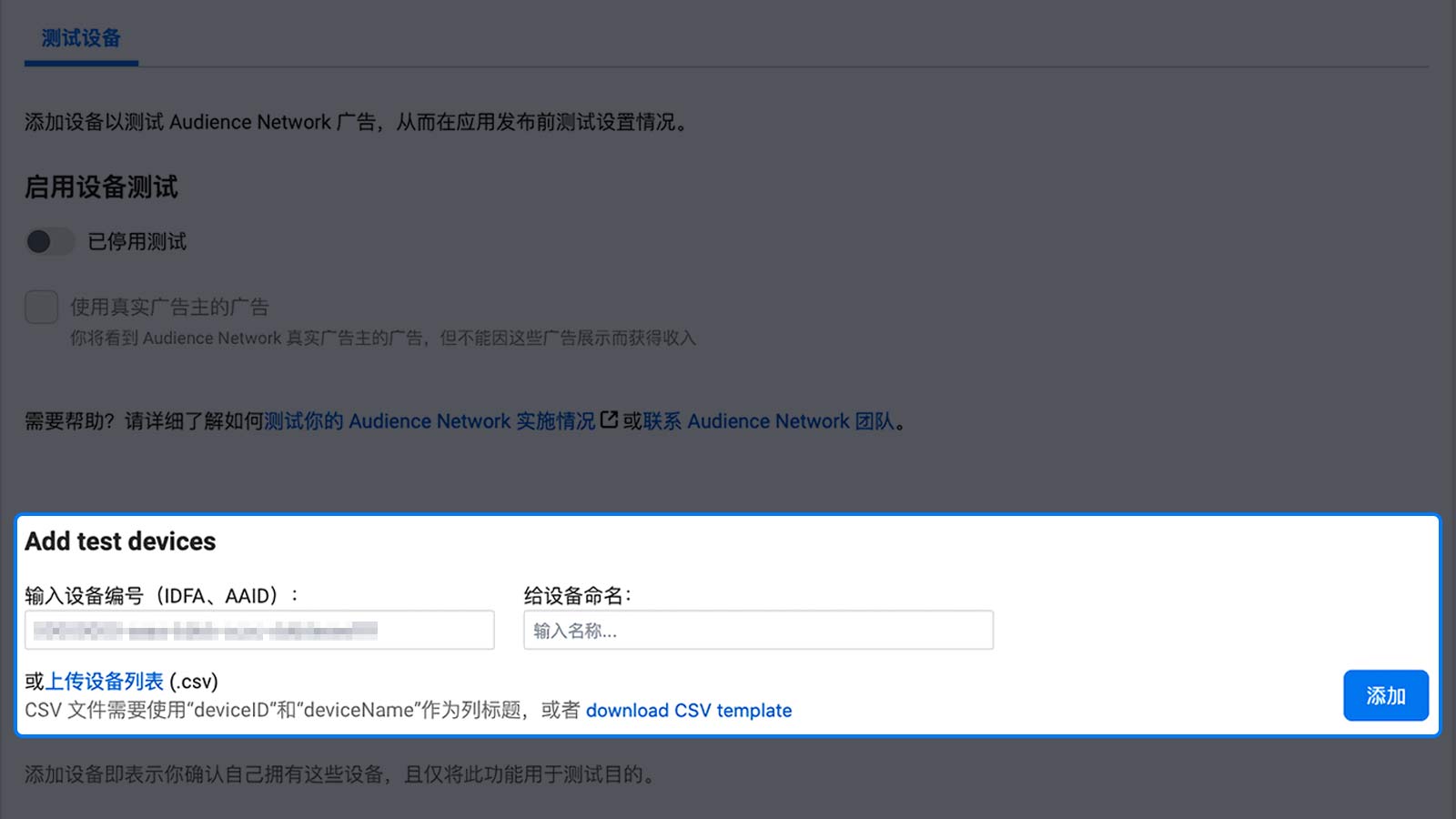The image size is (1456, 819).
Task: Click the 添加设备即表示你确认自己拥有这些设备 notice text
Action: 339,774
